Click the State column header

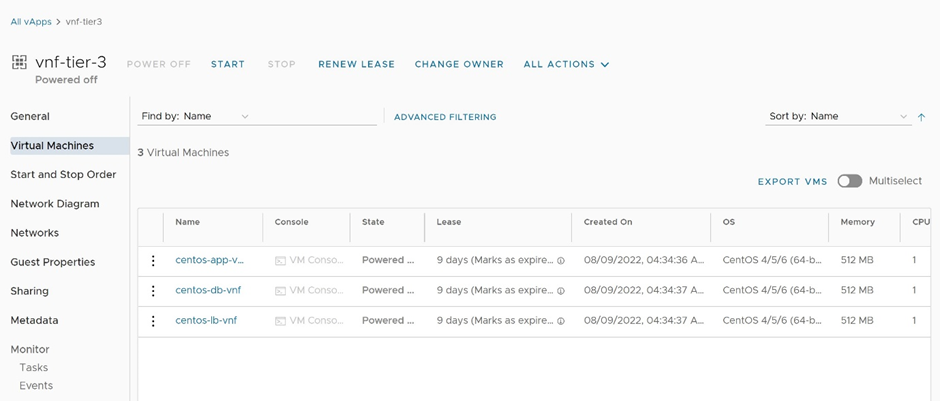pyautogui.click(x=373, y=222)
